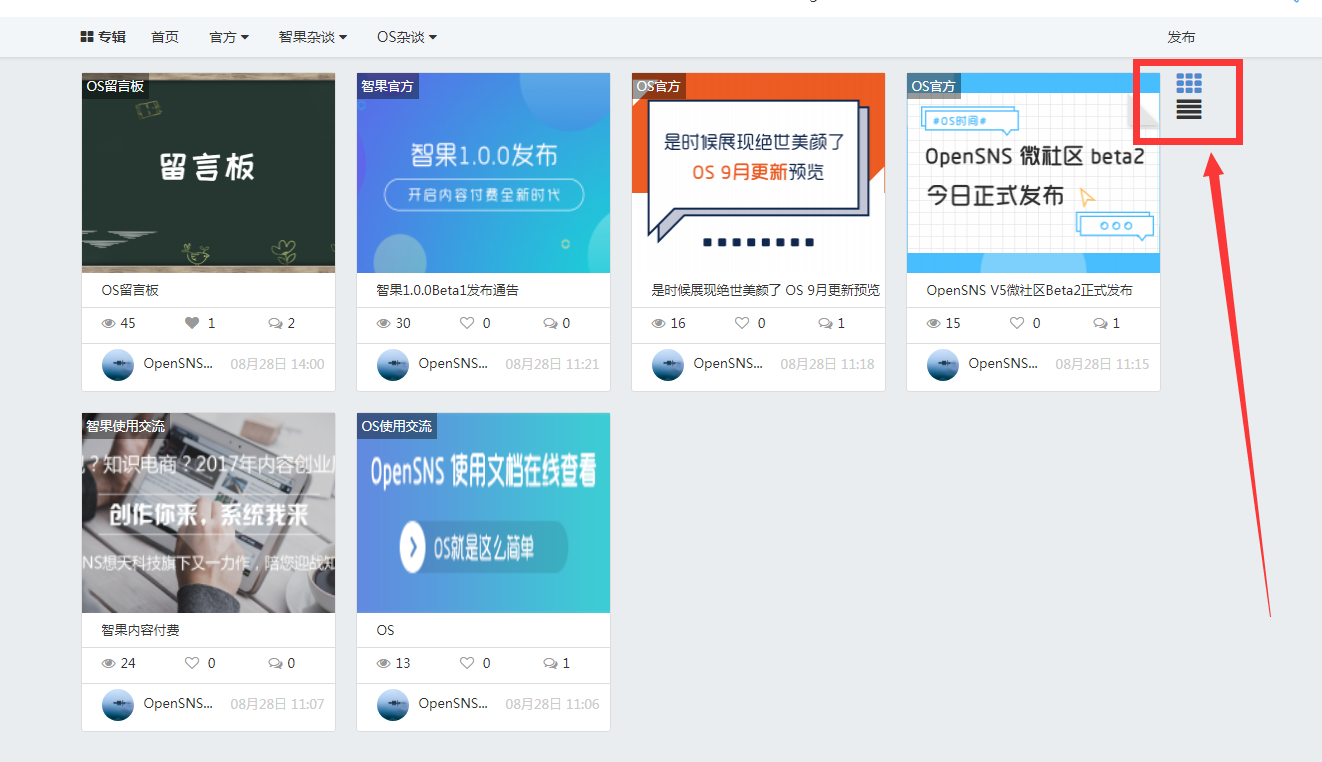The height and width of the screenshot is (762, 1322).
Task: Click view count eye icon on OS留言板
Action: [109, 323]
